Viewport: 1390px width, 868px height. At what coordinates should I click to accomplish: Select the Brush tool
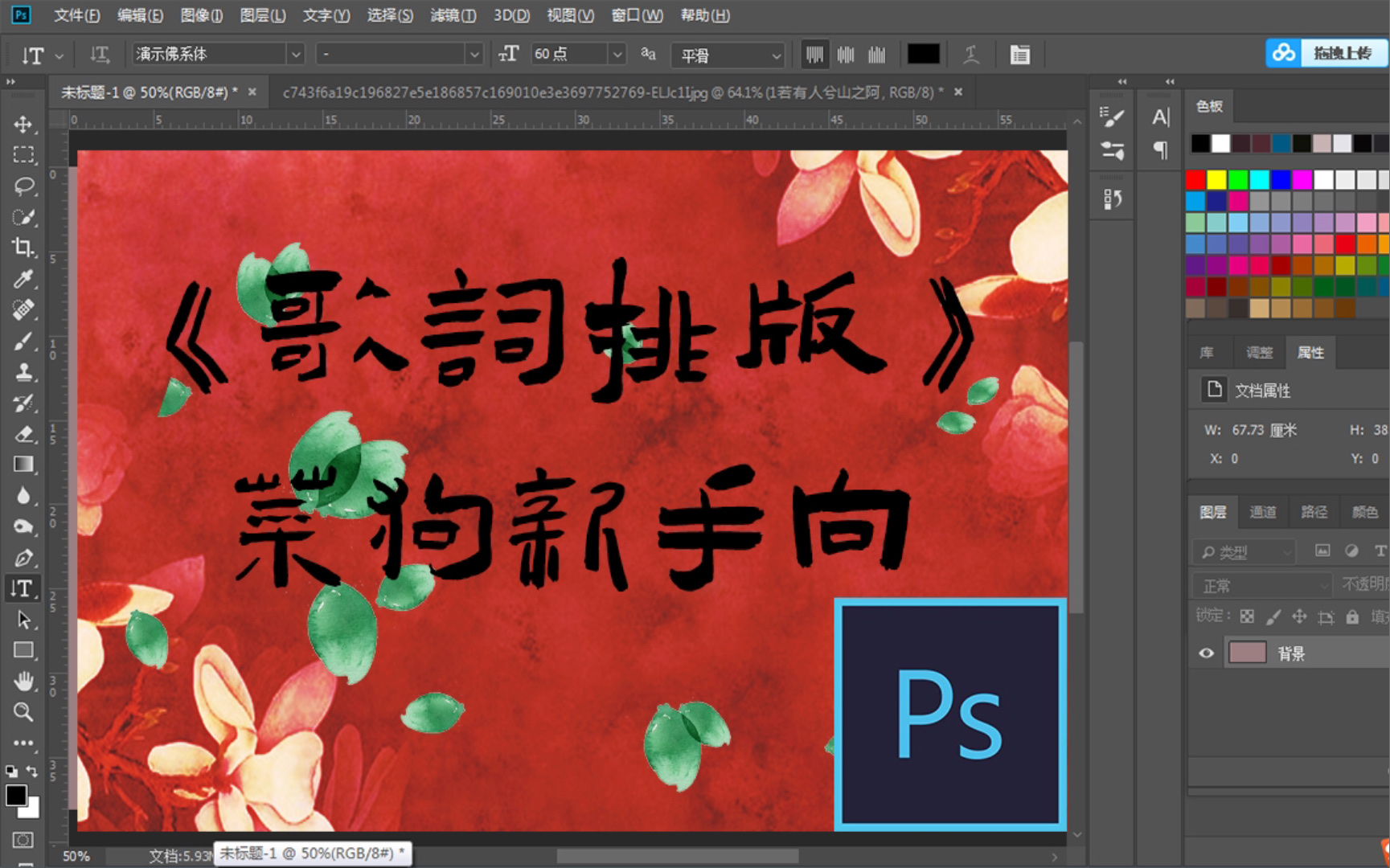pos(23,341)
